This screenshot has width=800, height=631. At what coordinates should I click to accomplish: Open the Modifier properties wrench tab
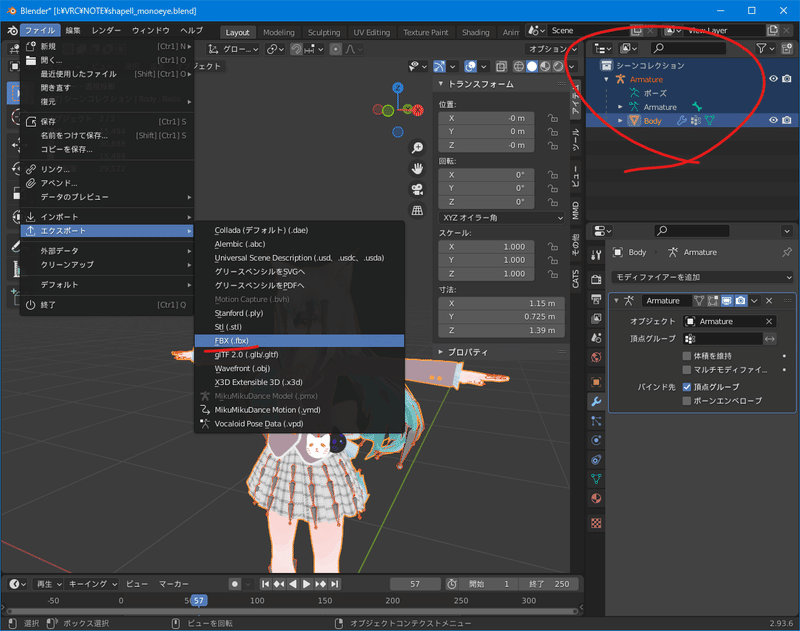pos(596,401)
